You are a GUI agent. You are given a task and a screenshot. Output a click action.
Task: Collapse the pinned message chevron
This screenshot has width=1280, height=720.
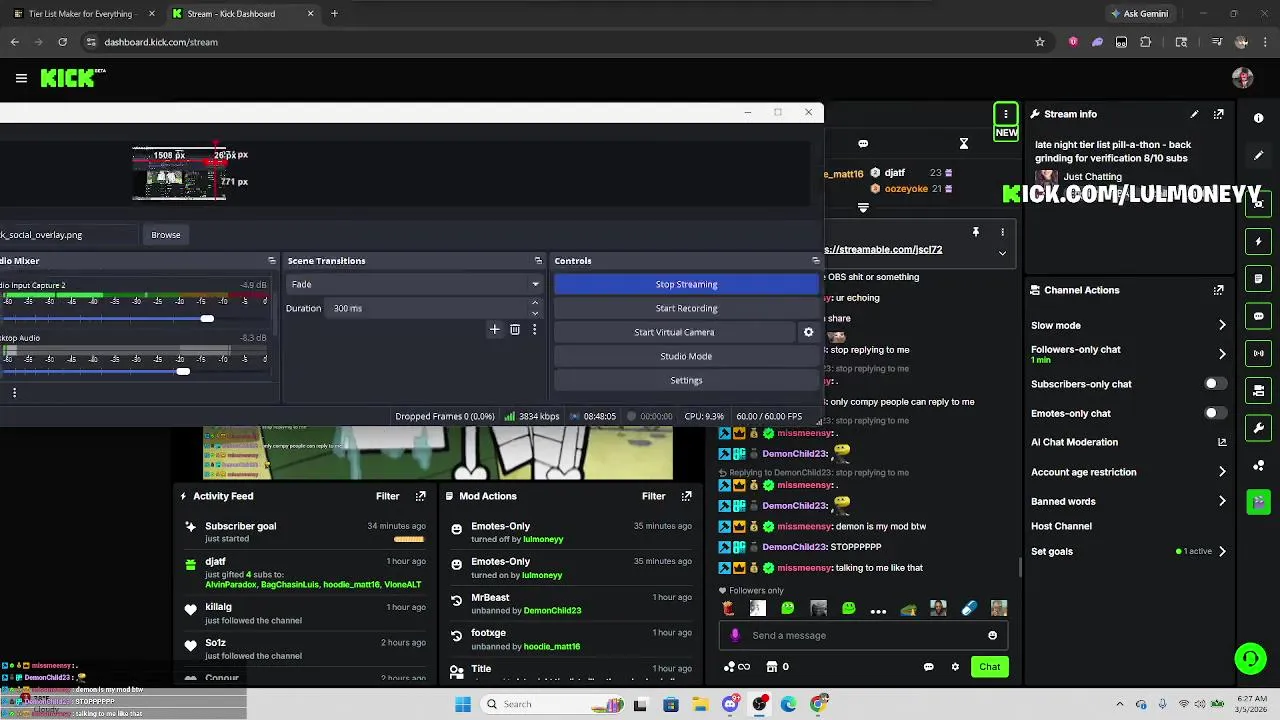point(1002,253)
